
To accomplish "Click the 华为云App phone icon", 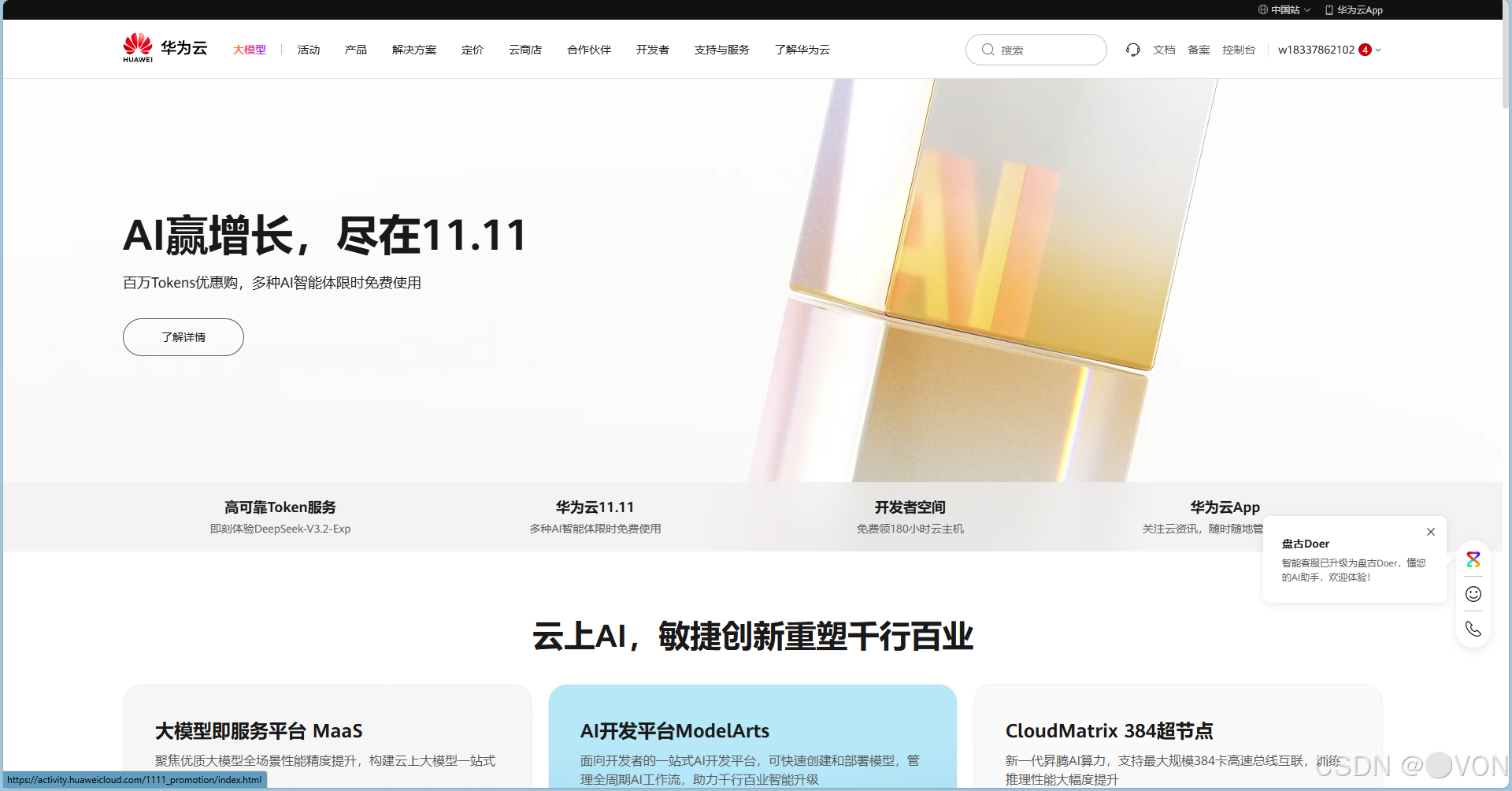I will pyautogui.click(x=1329, y=9).
